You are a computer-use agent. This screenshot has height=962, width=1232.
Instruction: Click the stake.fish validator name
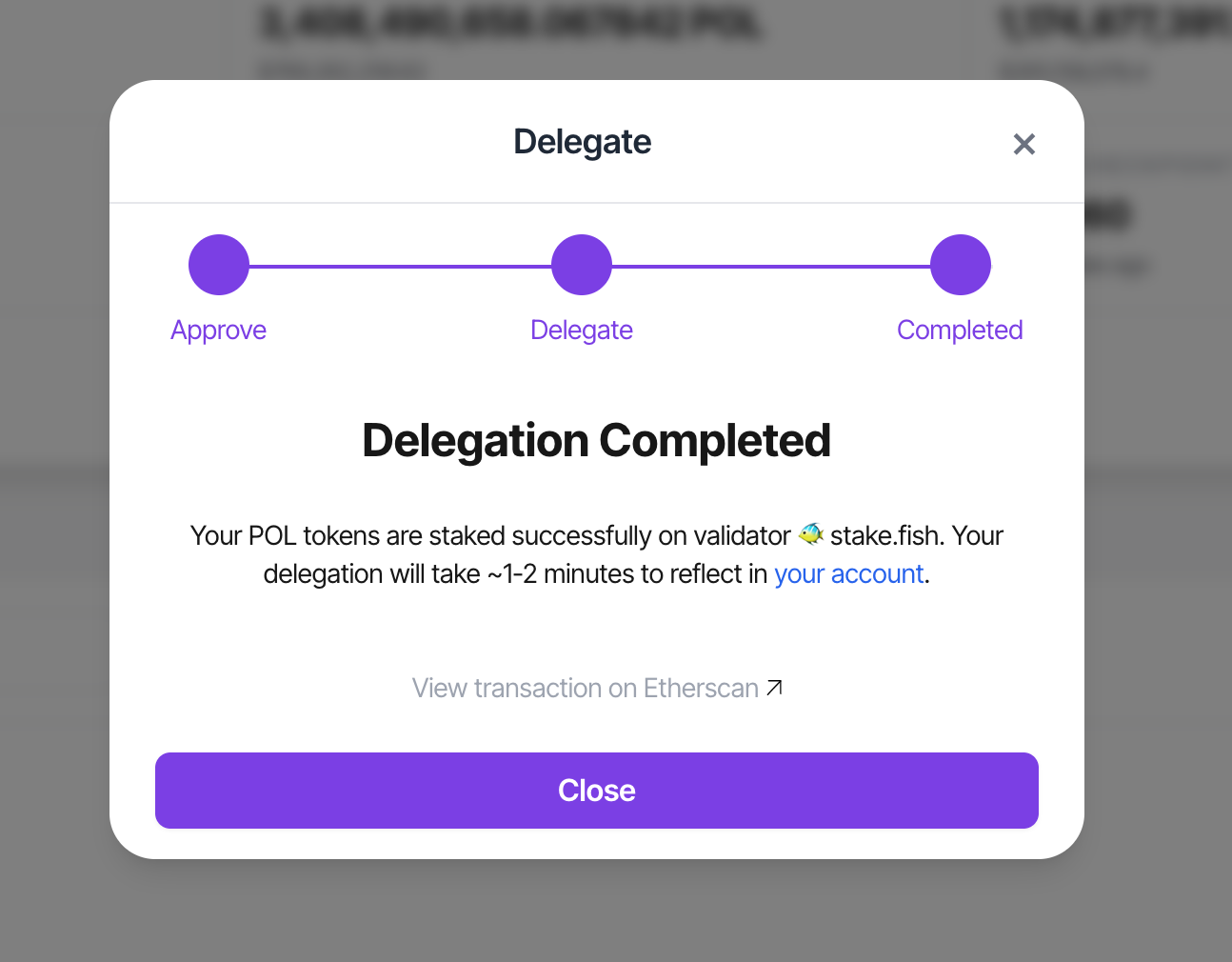885,535
